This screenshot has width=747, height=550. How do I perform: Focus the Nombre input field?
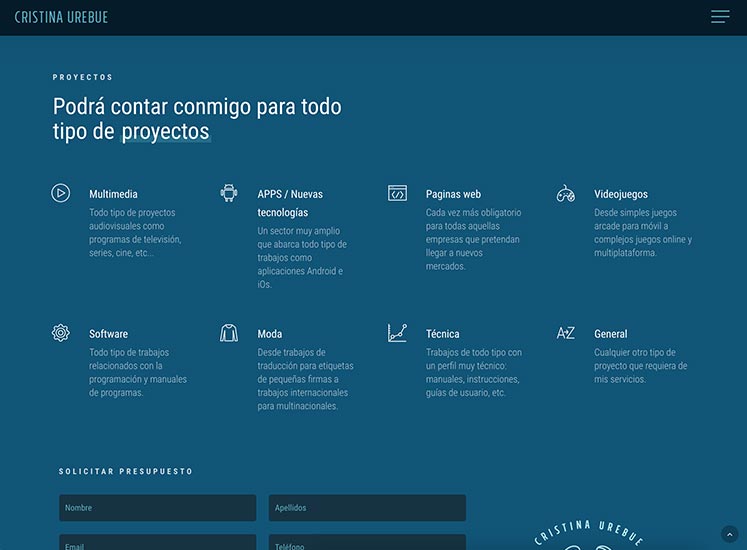pos(158,508)
